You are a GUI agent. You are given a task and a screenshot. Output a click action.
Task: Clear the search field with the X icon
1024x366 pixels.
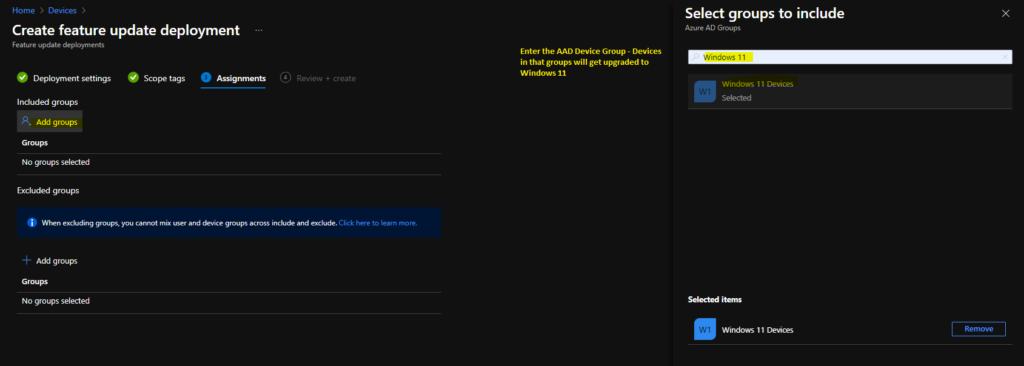(1005, 58)
